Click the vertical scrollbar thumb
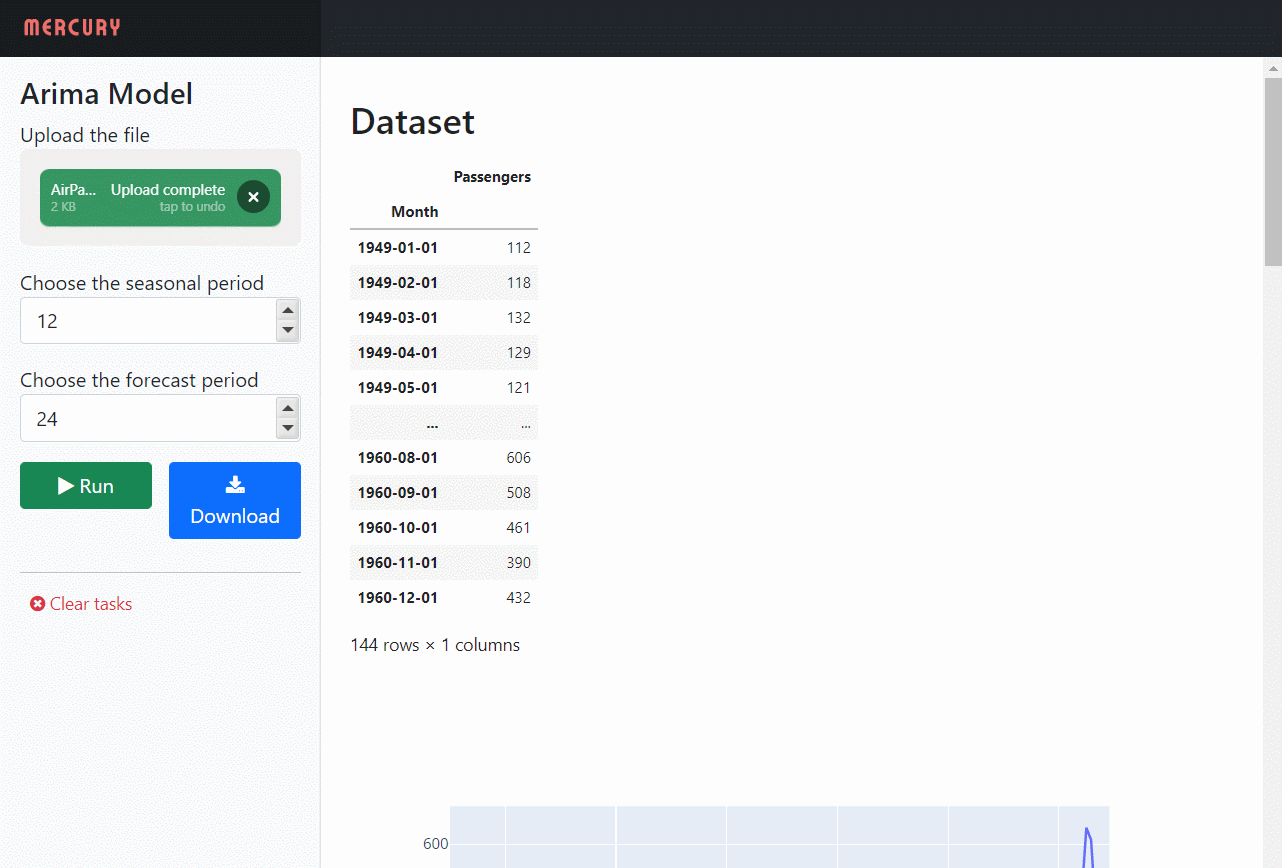This screenshot has width=1282, height=868. (x=1273, y=170)
